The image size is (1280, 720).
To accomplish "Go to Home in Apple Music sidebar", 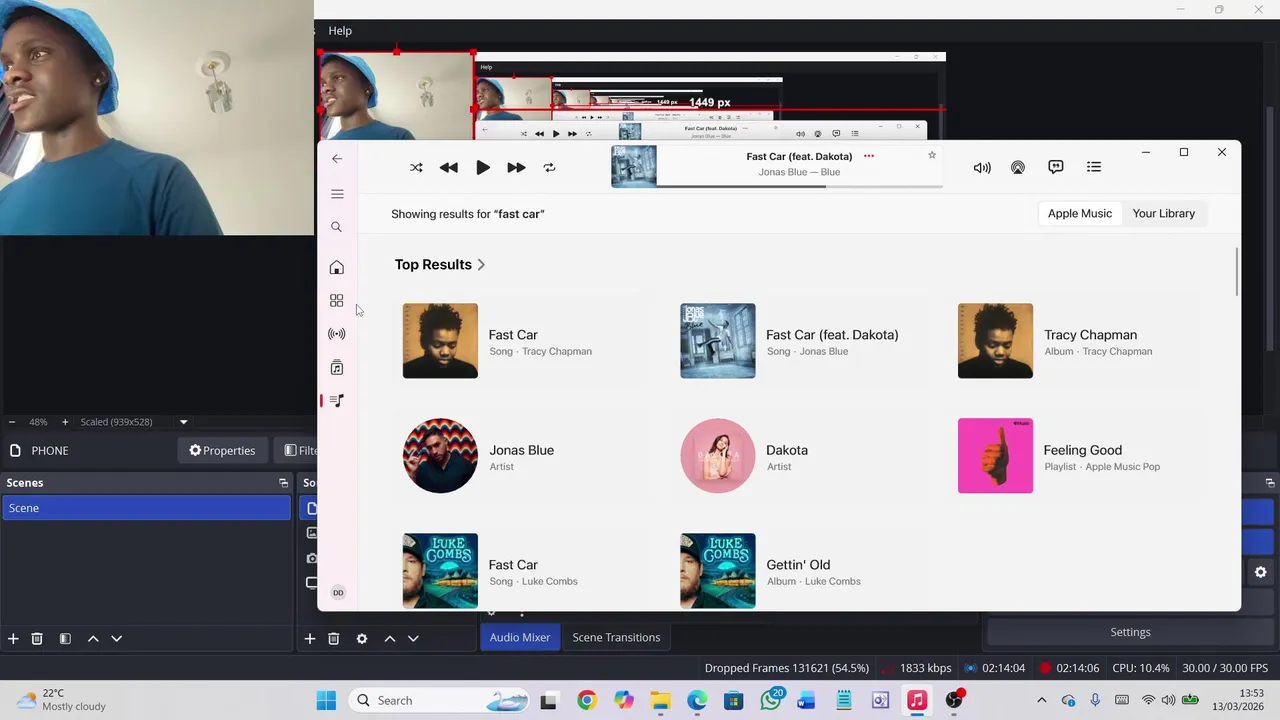I will [337, 267].
